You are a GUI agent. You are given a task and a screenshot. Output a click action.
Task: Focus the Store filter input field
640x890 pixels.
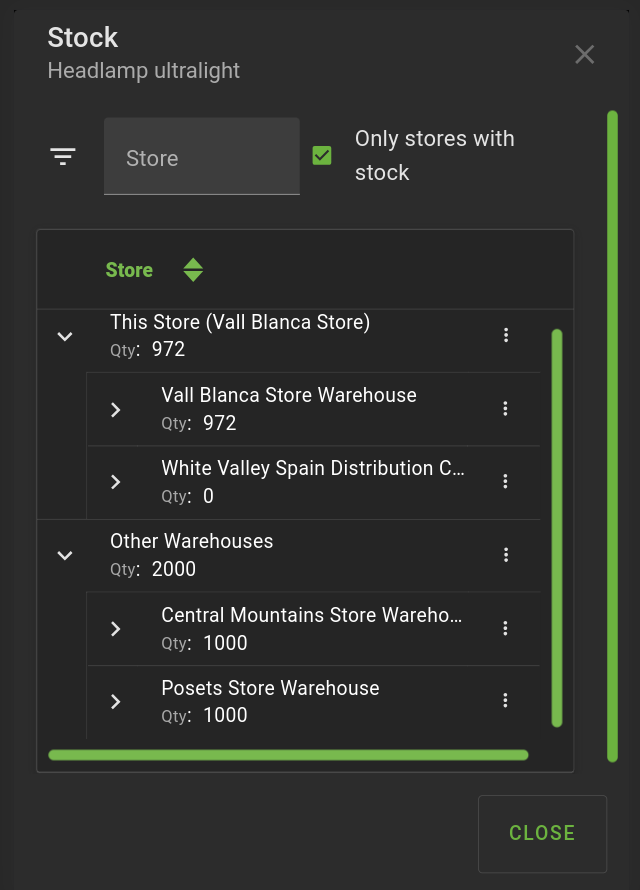[x=202, y=157]
